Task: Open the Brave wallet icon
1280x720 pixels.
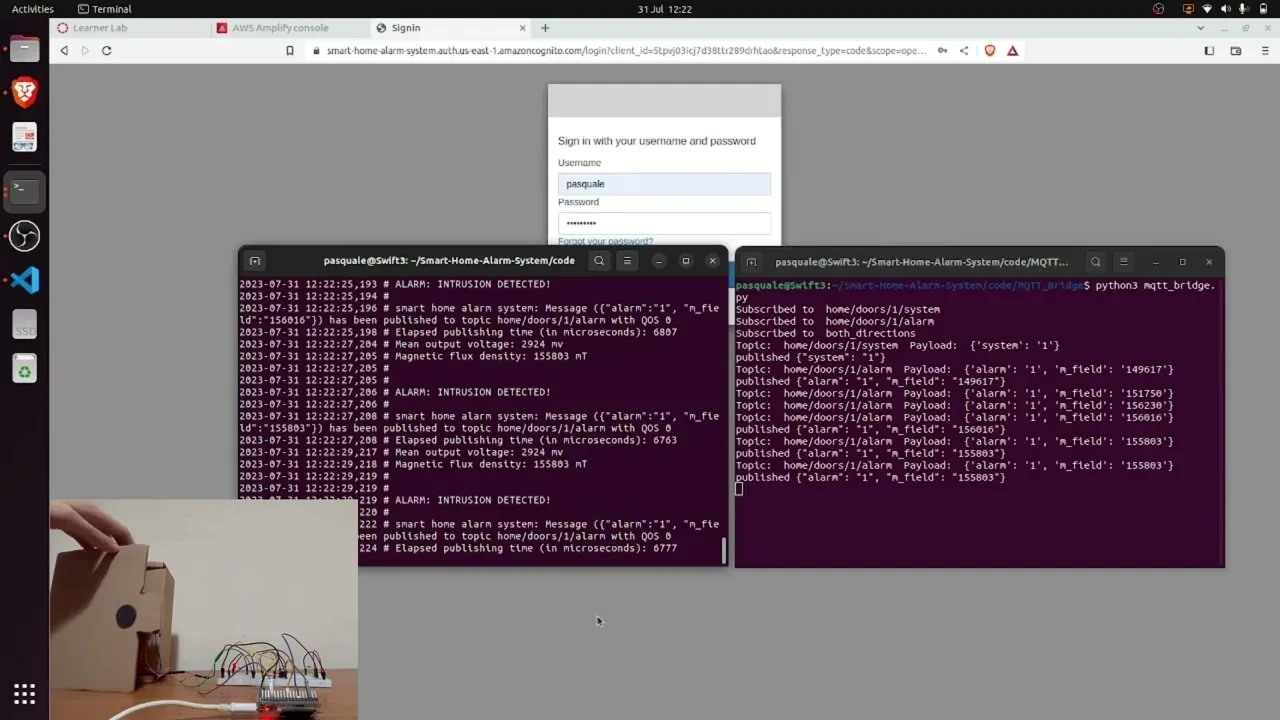Action: click(x=1236, y=51)
